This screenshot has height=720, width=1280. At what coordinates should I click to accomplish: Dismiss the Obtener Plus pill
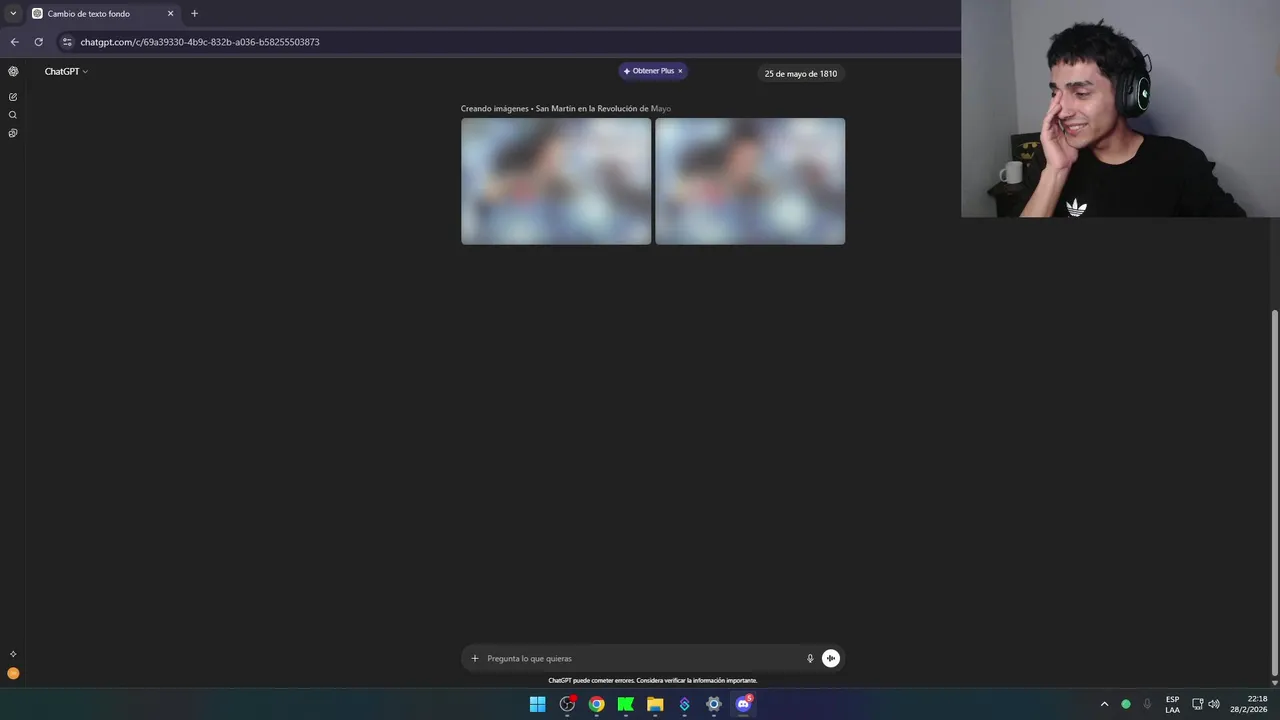[x=680, y=71]
